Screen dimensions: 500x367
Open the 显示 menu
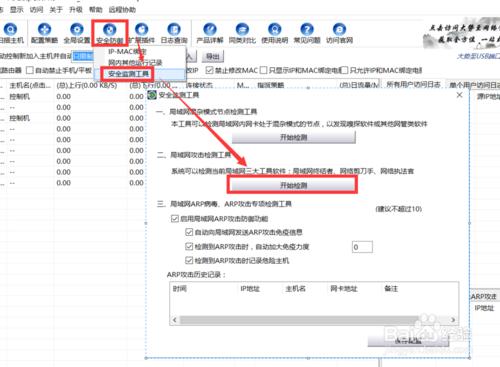pyautogui.click(x=16, y=10)
